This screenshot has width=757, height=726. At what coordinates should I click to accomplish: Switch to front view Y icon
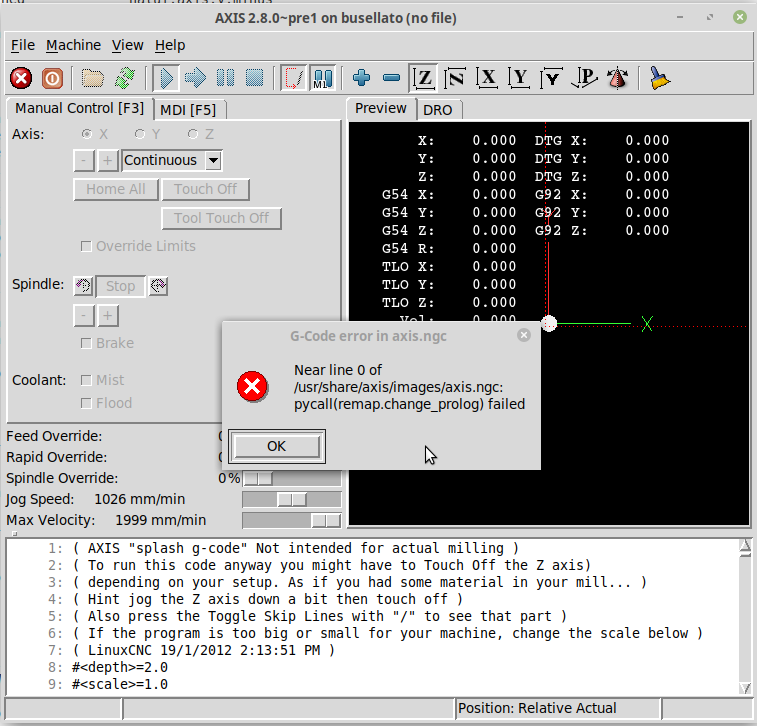pos(519,78)
